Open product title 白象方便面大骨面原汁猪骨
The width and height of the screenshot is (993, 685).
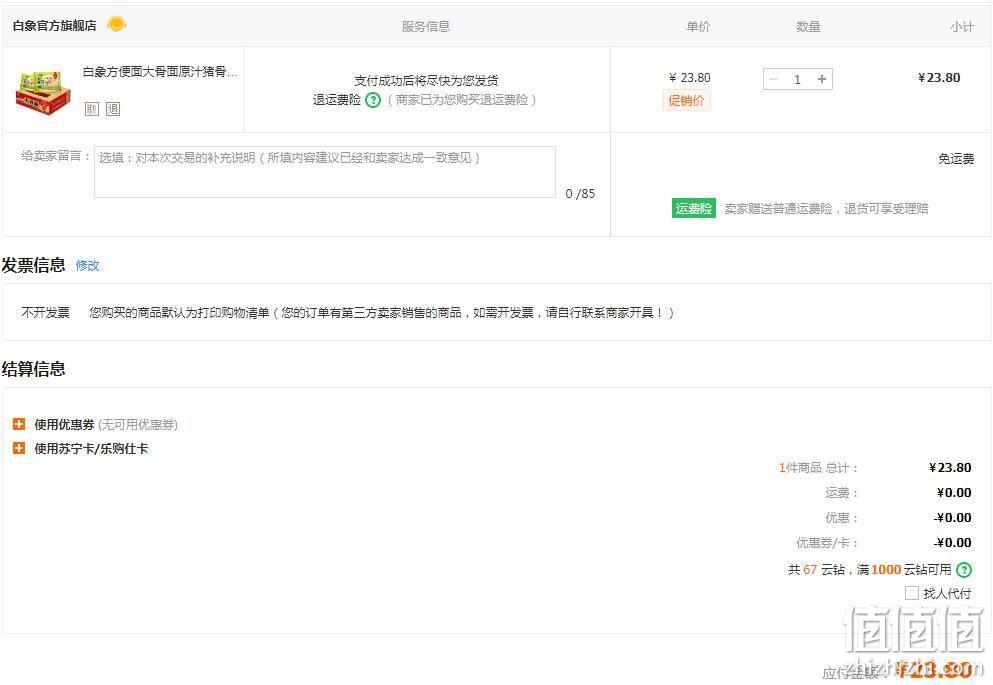tap(160, 72)
